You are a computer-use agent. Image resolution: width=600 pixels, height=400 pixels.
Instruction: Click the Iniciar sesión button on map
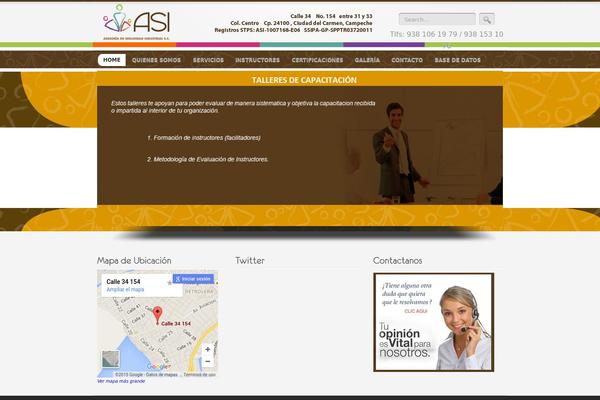(x=193, y=279)
